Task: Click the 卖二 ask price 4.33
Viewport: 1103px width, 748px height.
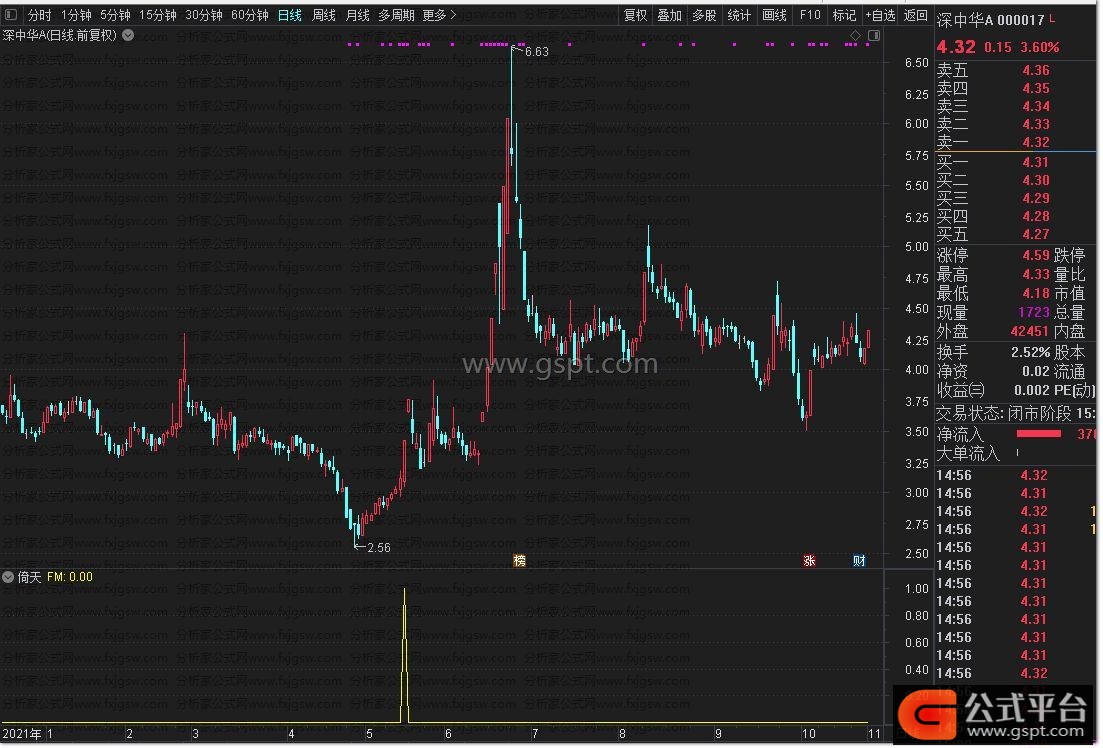Action: pos(1035,124)
